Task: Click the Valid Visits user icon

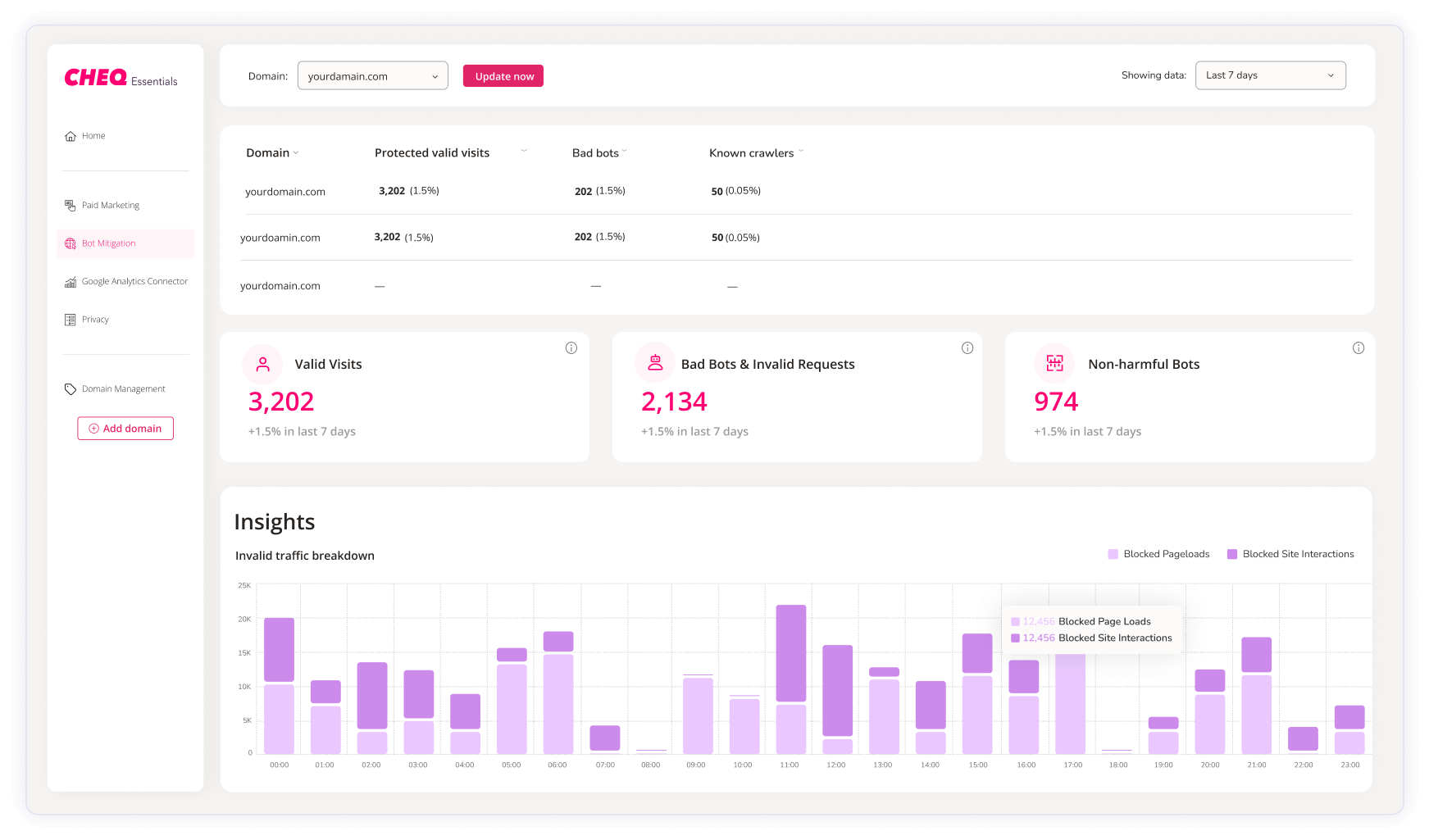Action: (x=262, y=364)
